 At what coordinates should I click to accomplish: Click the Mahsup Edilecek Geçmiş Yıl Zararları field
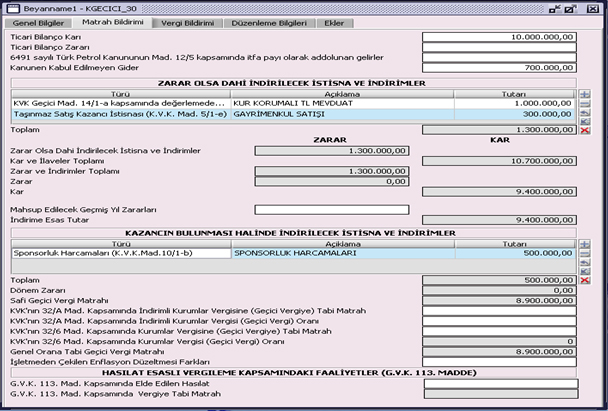[x=332, y=209]
